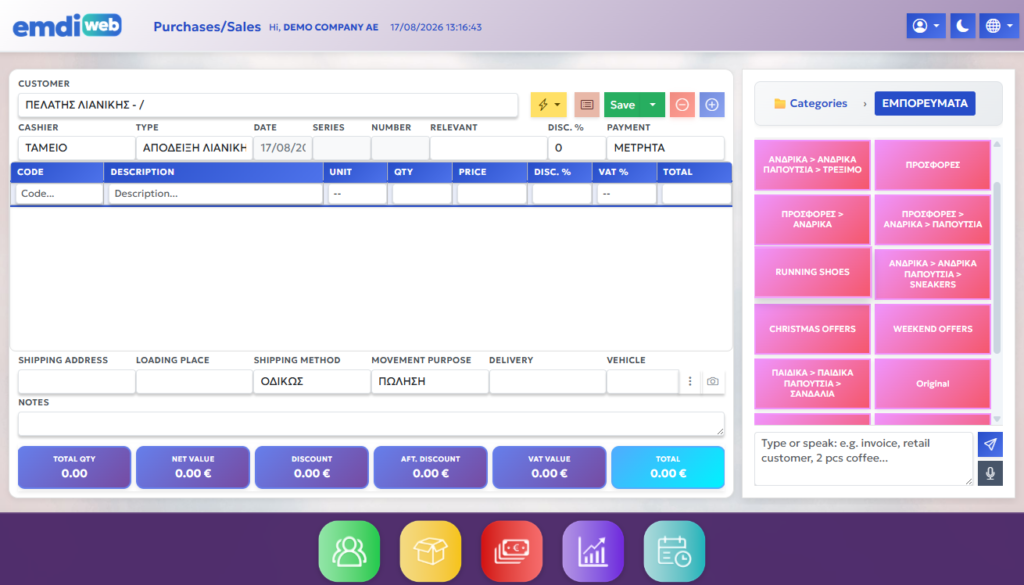Viewport: 1024px width, 585px height.
Task: Open the products box icon in dock
Action: (x=430, y=551)
